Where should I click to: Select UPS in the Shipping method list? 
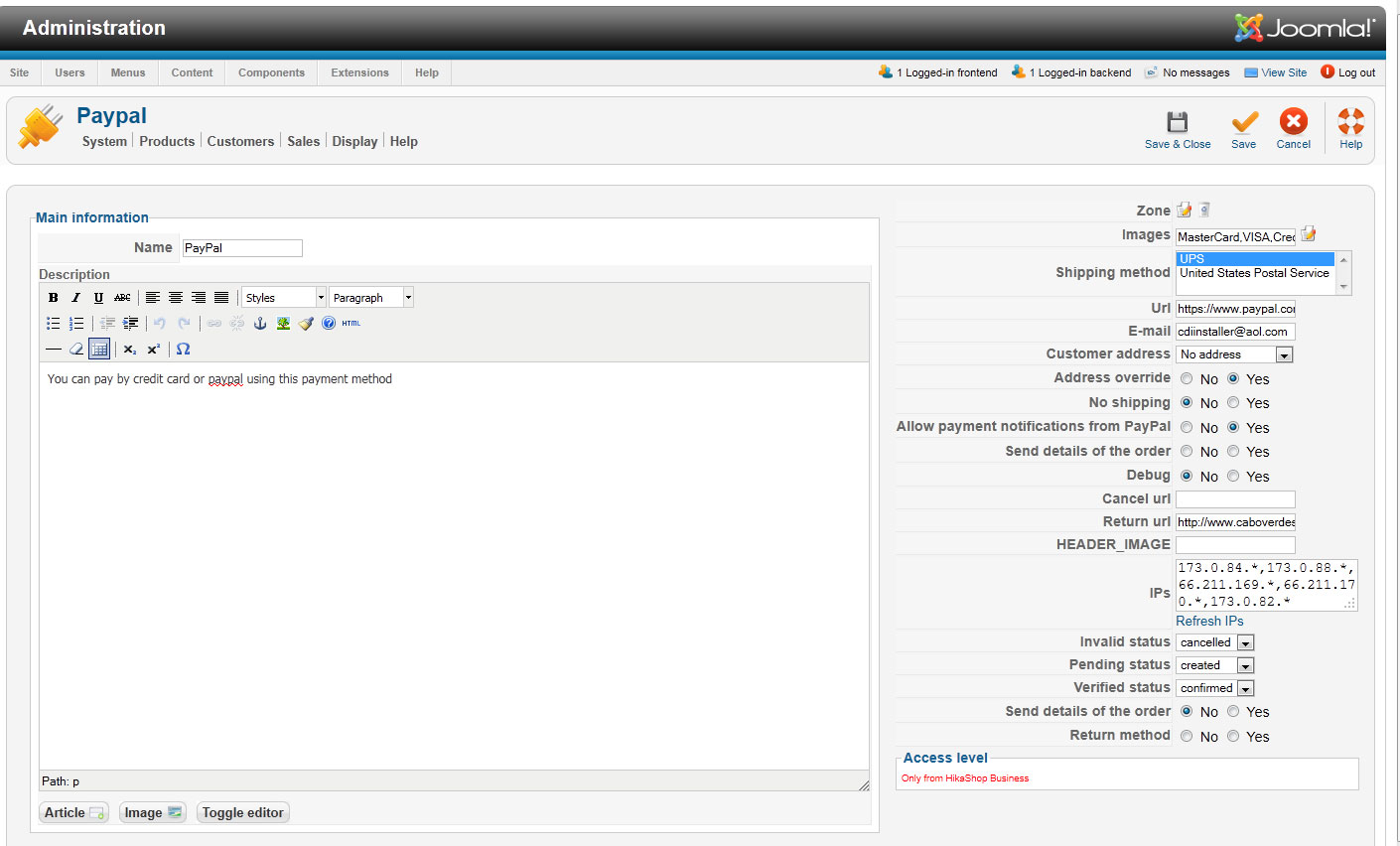click(1255, 259)
